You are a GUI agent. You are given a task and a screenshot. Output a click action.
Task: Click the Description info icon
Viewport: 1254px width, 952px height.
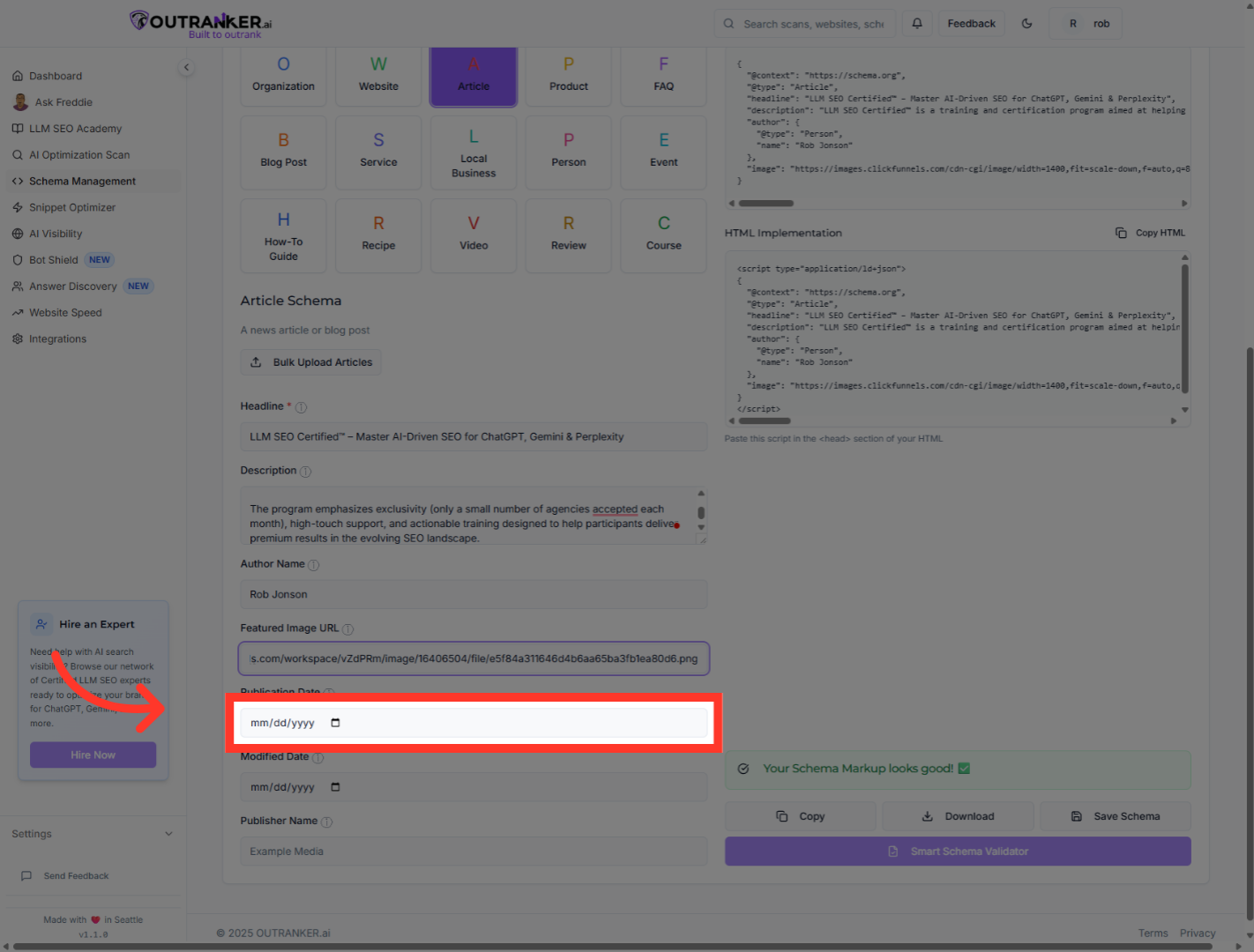(x=306, y=472)
